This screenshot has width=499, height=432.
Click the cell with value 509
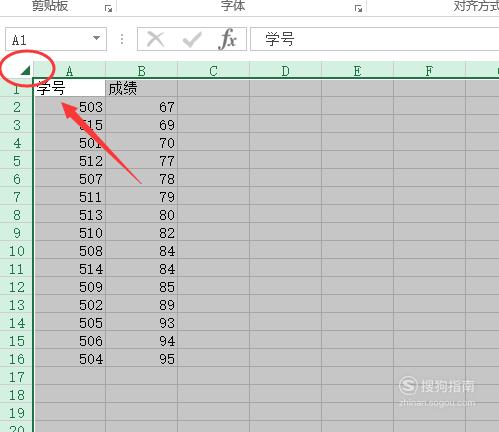pyautogui.click(x=69, y=287)
